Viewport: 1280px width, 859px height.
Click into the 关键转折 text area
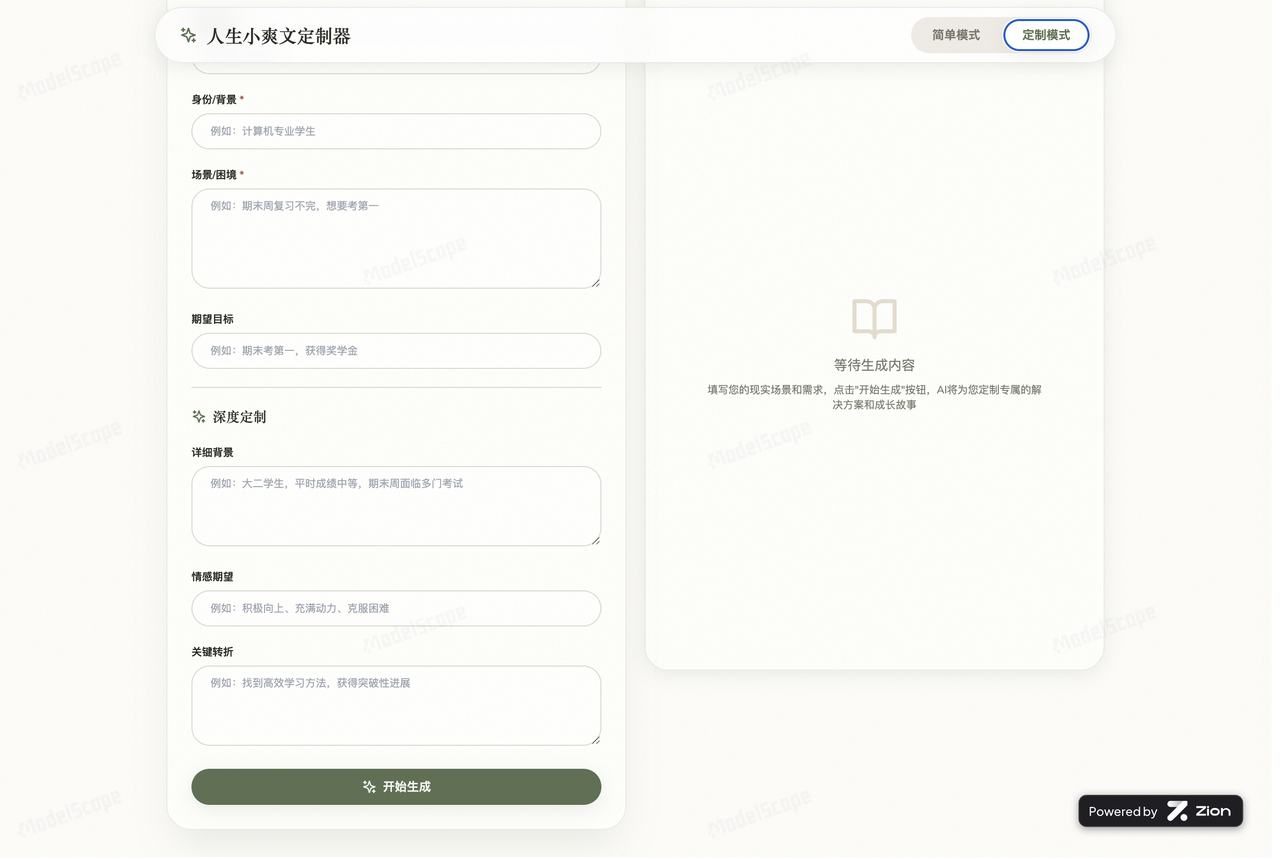(396, 706)
